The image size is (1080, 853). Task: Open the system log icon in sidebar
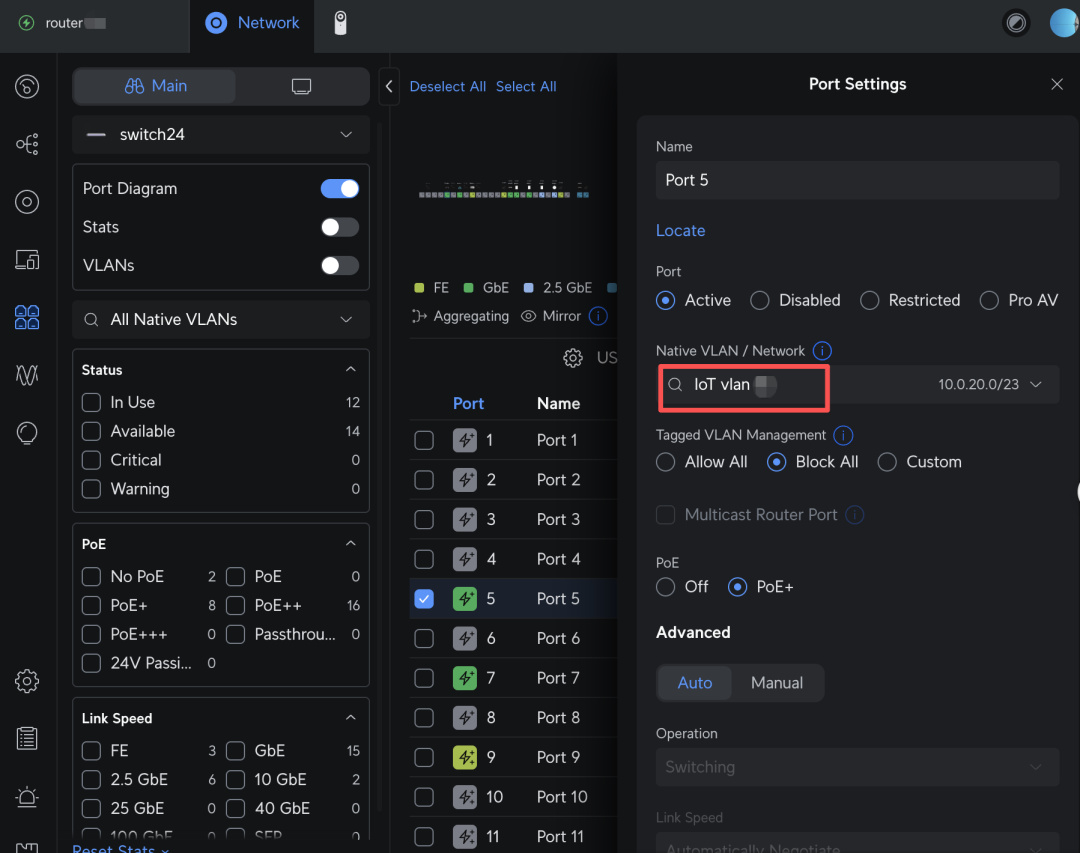pos(27,739)
